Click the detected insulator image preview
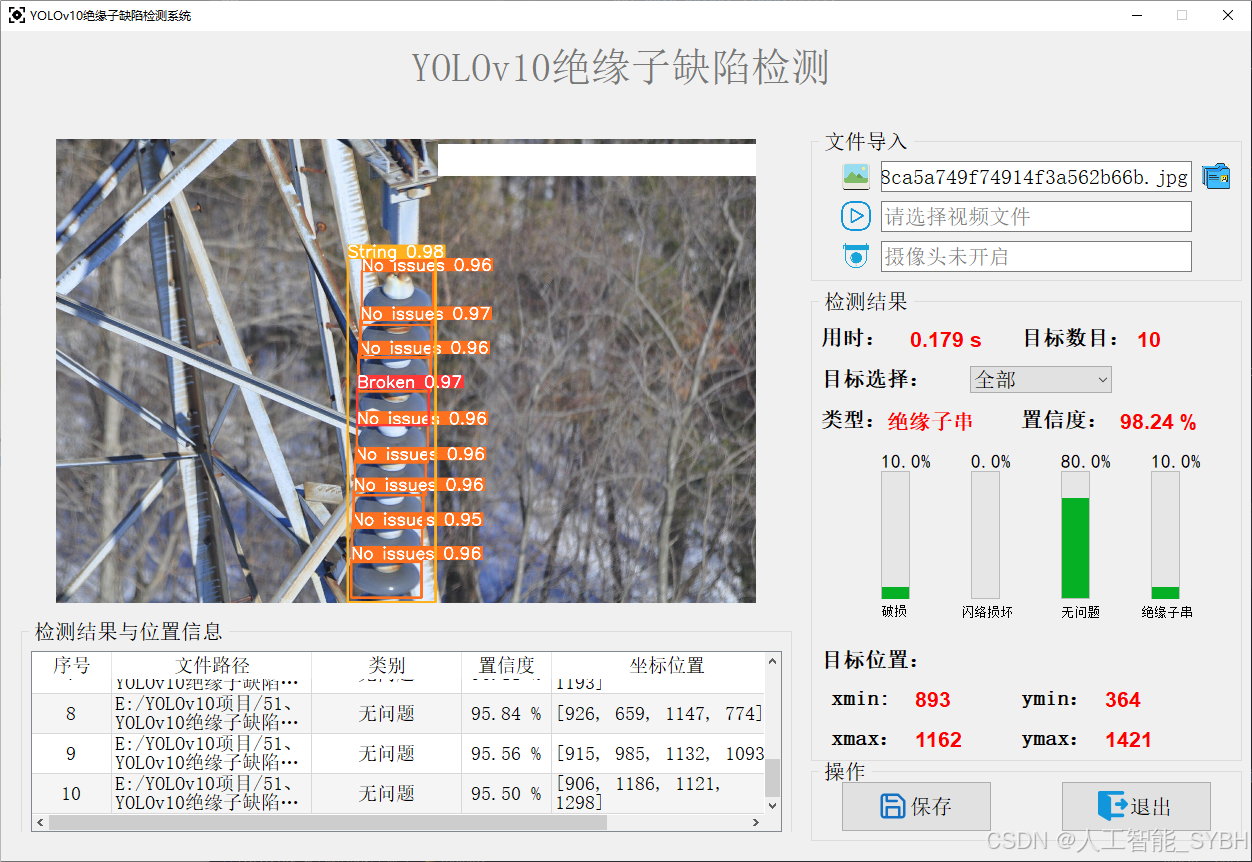Image resolution: width=1252 pixels, height=862 pixels. [406, 371]
